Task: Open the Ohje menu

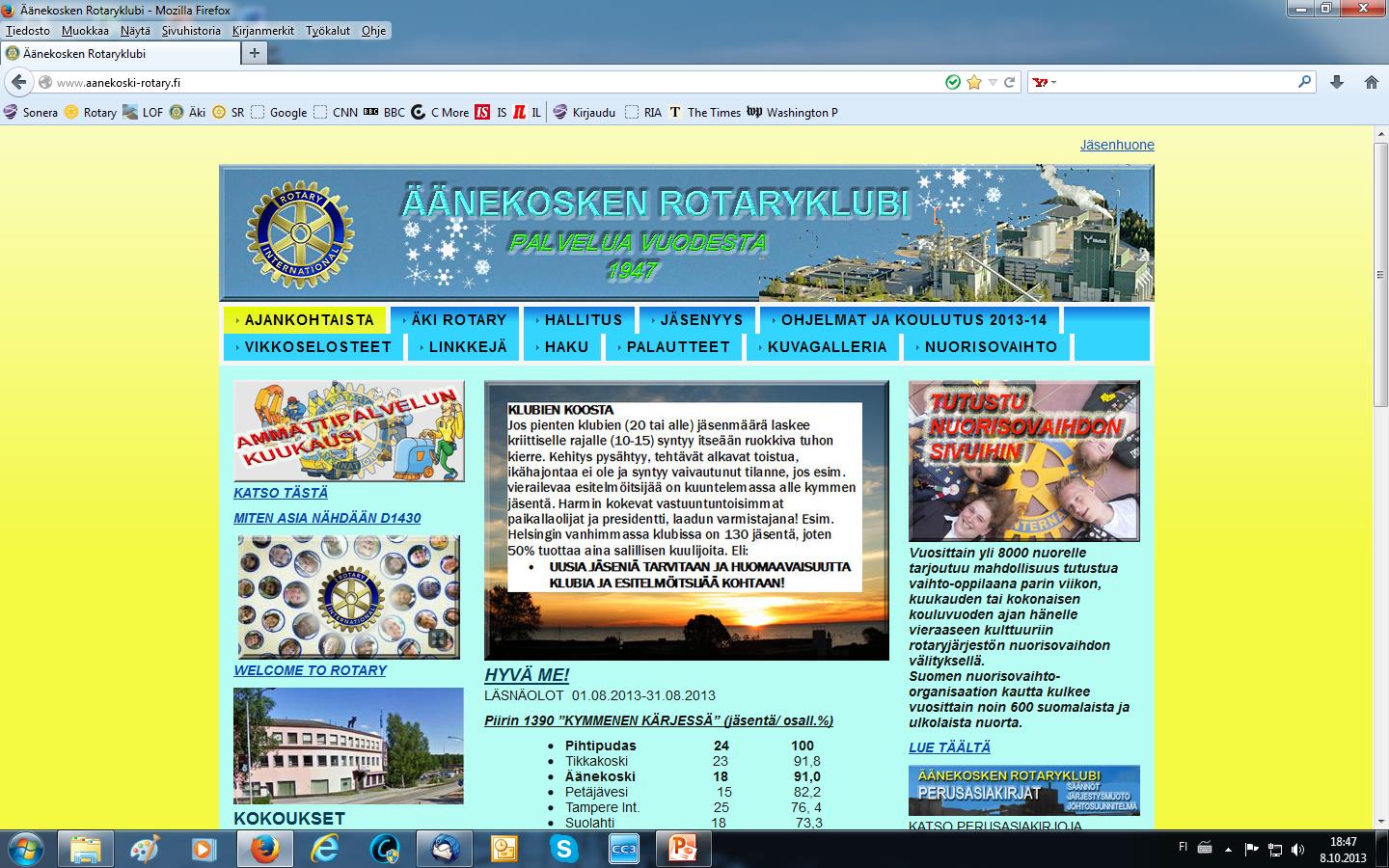Action: (373, 30)
